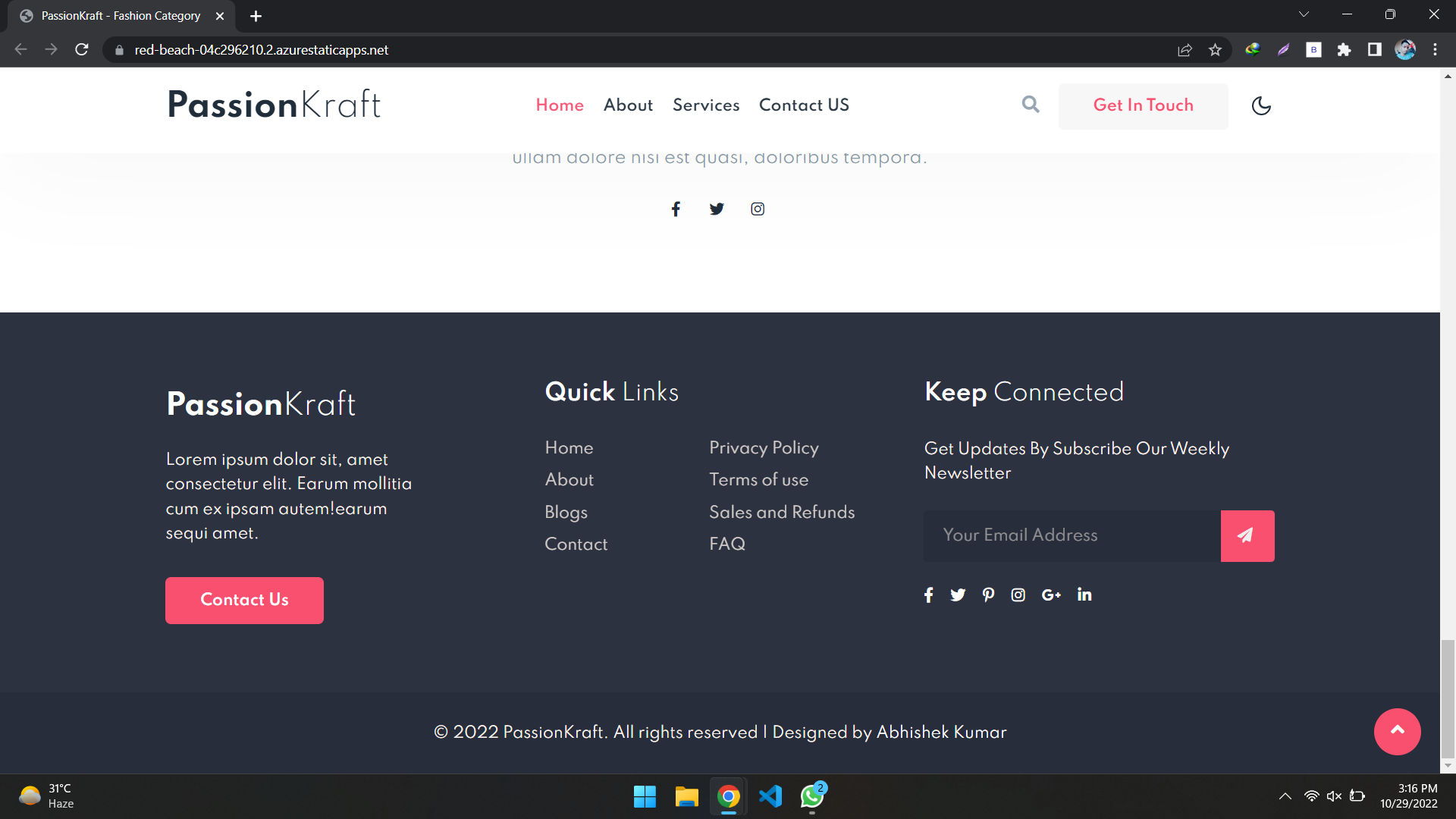Expand hidden icons in the system tray

point(1285,796)
